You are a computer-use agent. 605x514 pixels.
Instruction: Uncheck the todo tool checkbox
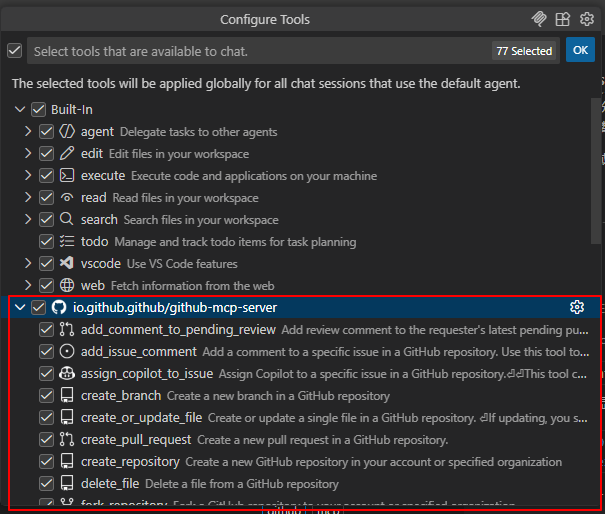coord(46,242)
